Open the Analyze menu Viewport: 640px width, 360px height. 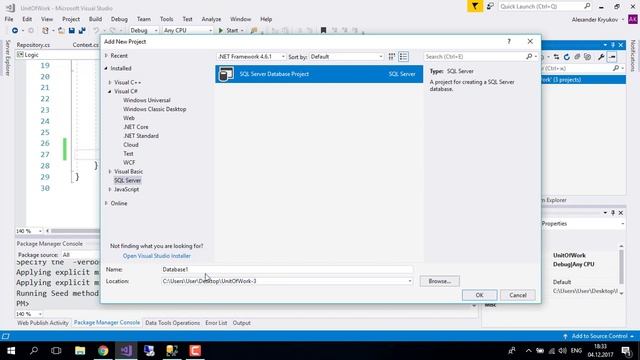click(x=211, y=19)
